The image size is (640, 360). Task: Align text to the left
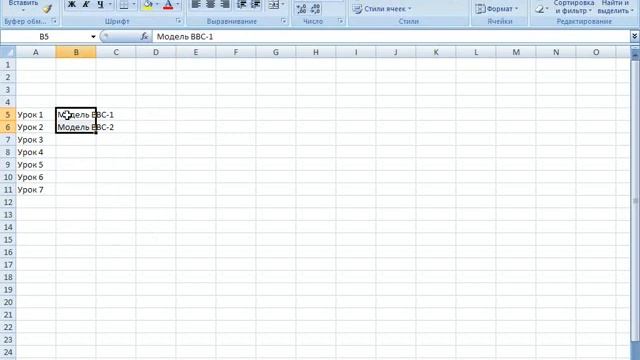click(x=196, y=4)
